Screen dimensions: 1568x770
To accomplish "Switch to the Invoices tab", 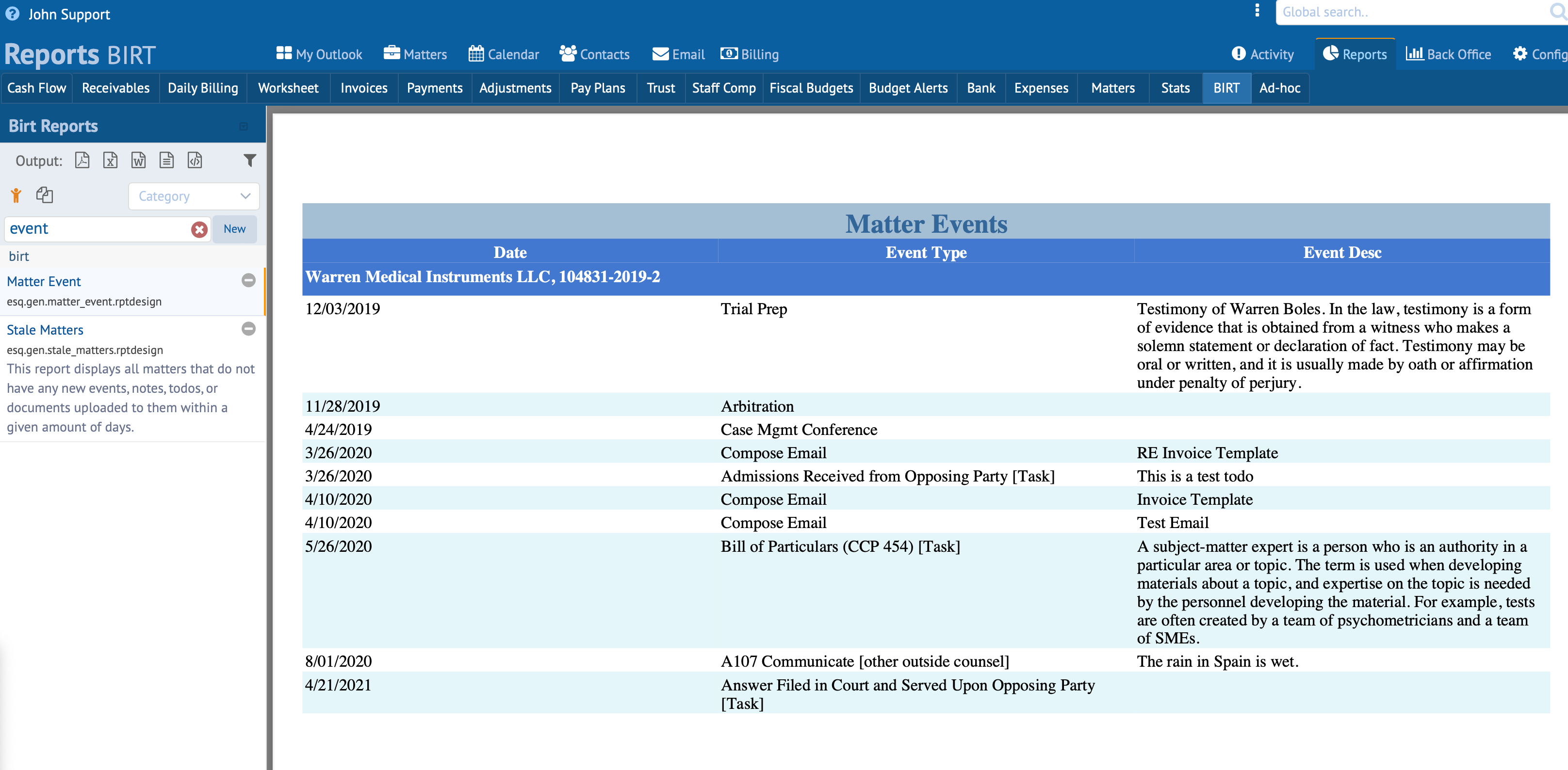I will (364, 88).
